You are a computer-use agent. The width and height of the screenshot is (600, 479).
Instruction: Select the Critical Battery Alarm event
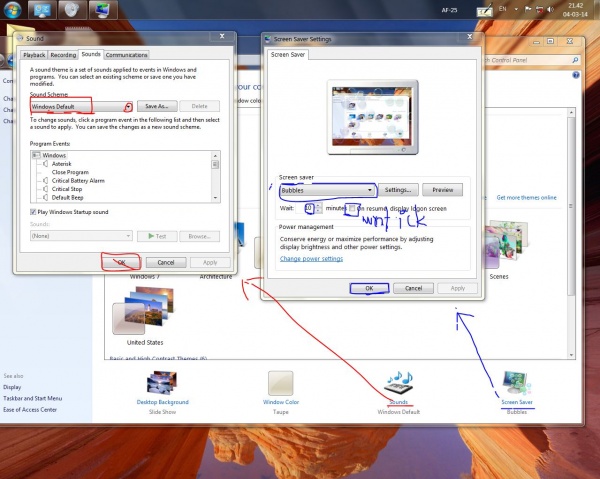click(78, 181)
